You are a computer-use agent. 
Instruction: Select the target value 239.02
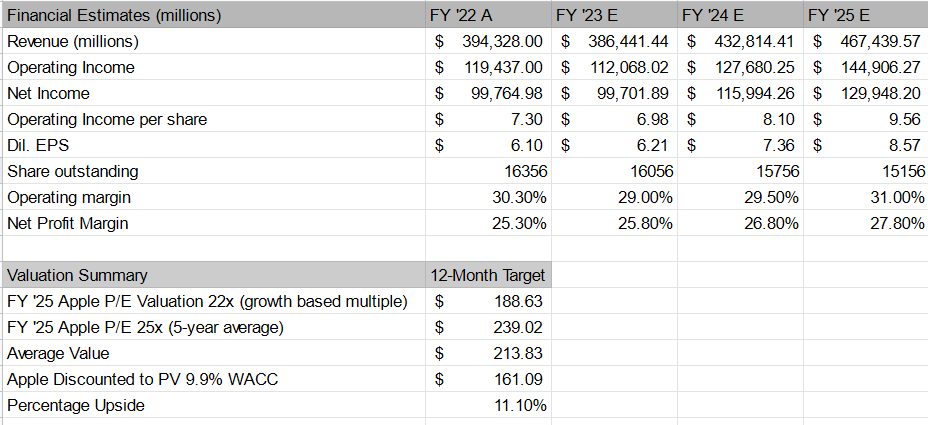(488, 327)
